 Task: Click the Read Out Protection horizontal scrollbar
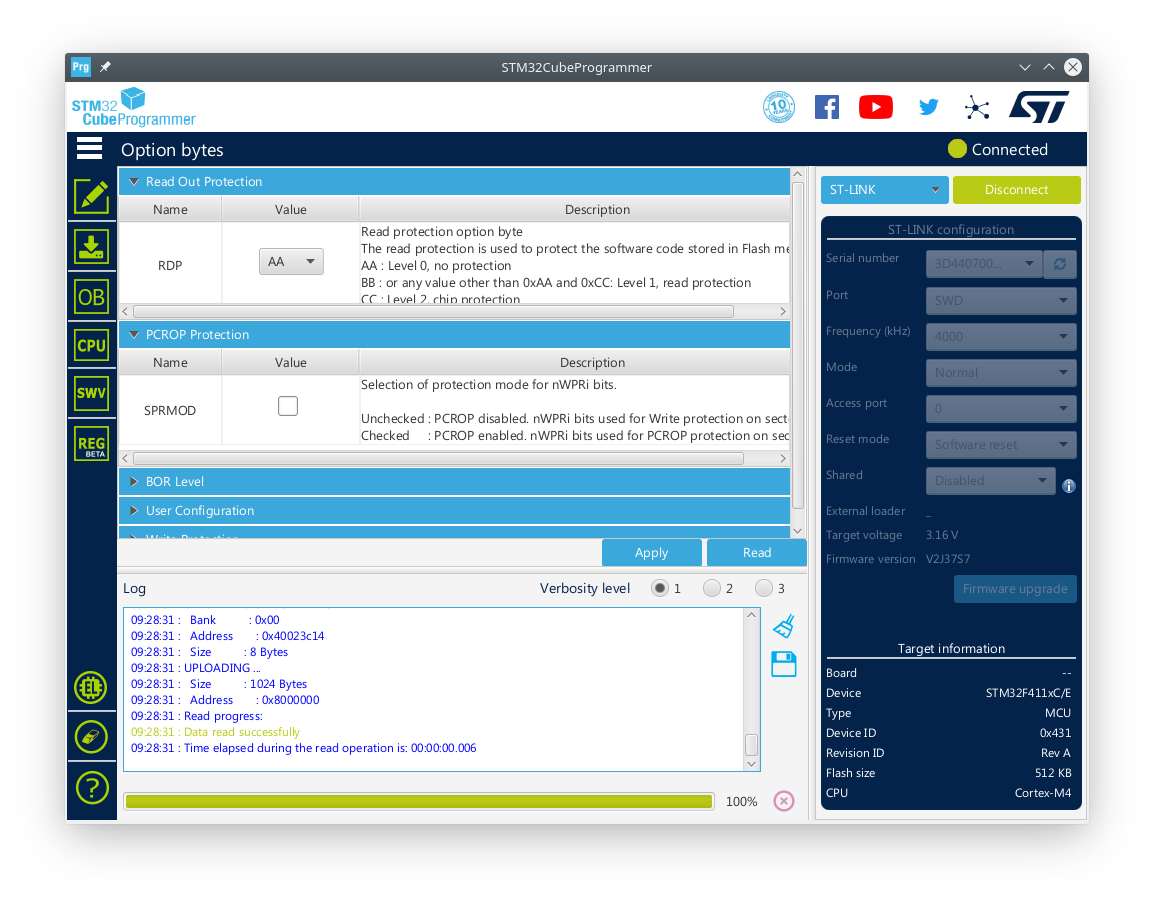(433, 311)
